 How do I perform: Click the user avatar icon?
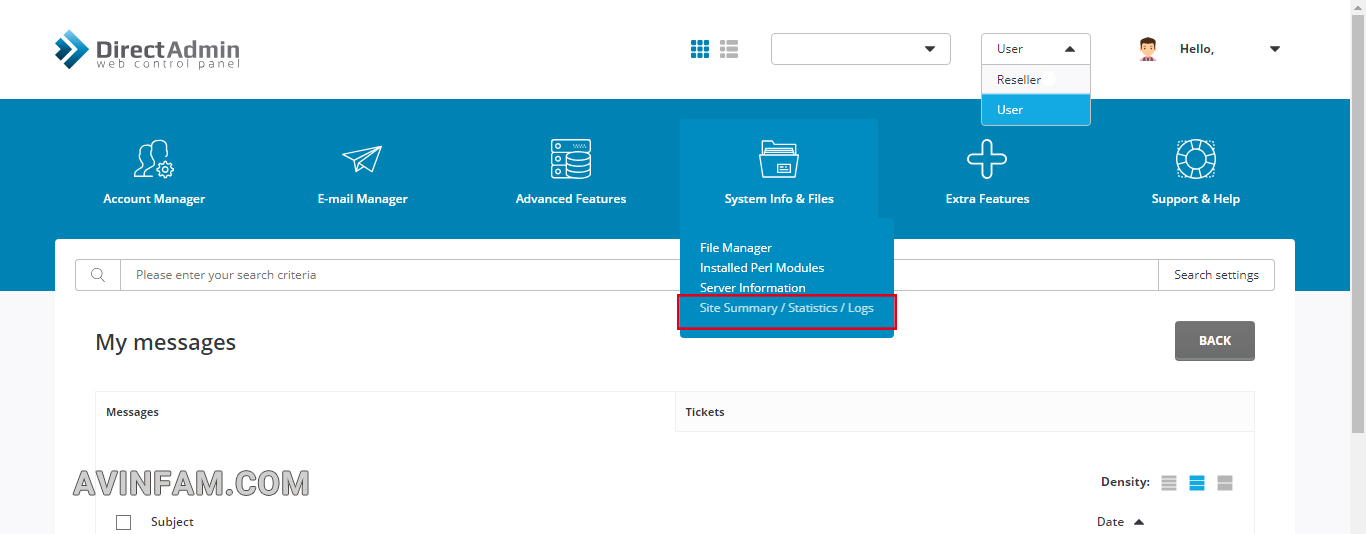coord(1148,49)
